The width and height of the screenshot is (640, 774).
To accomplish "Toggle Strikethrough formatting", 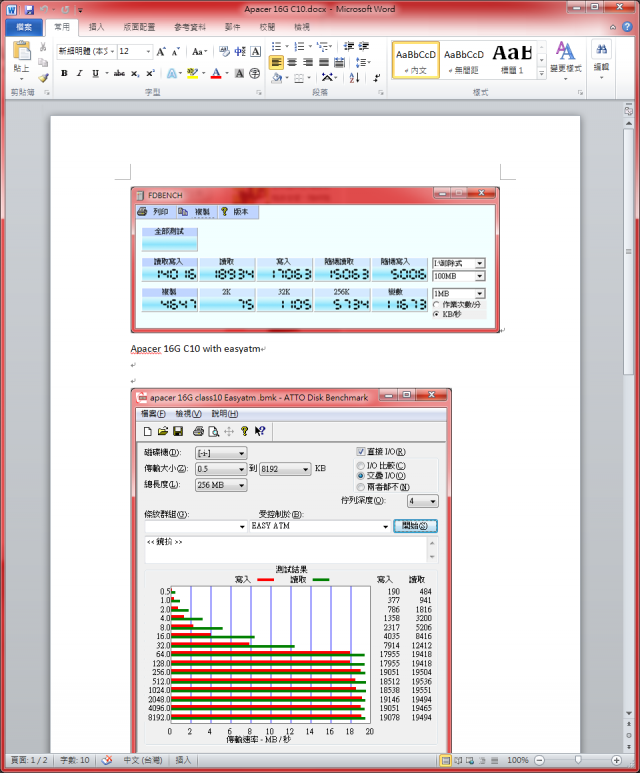I will click(119, 74).
